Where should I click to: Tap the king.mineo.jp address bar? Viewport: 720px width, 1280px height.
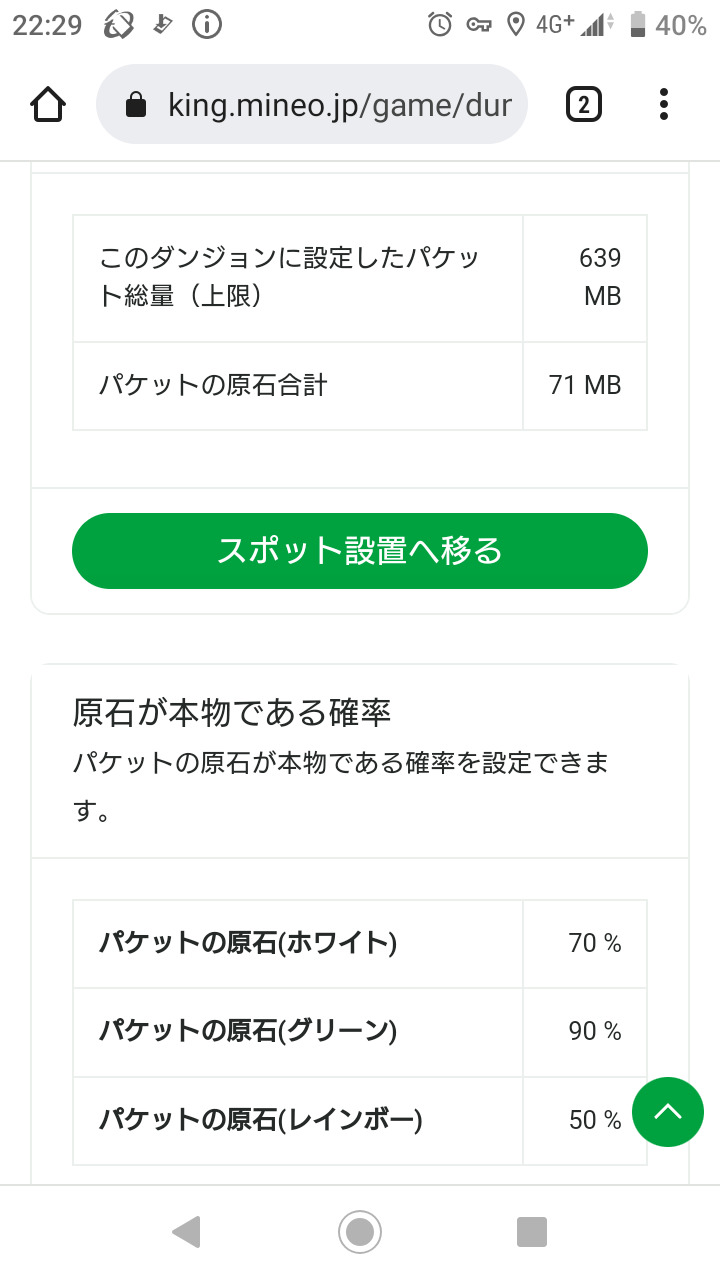tap(340, 105)
